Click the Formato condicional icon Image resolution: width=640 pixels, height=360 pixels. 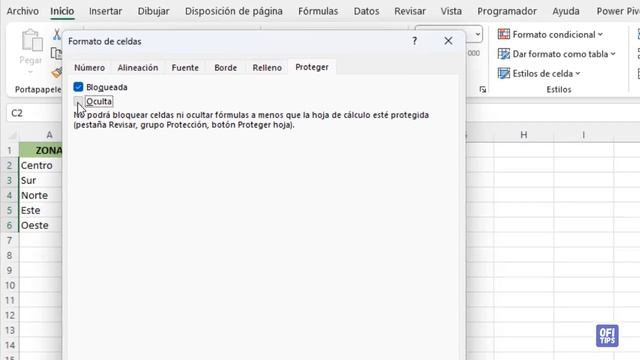504,34
